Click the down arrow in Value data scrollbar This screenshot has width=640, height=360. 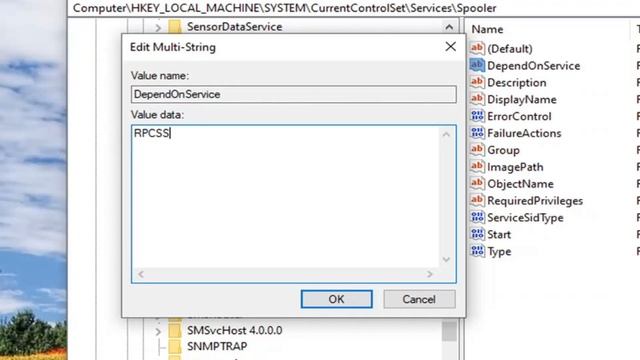446,260
